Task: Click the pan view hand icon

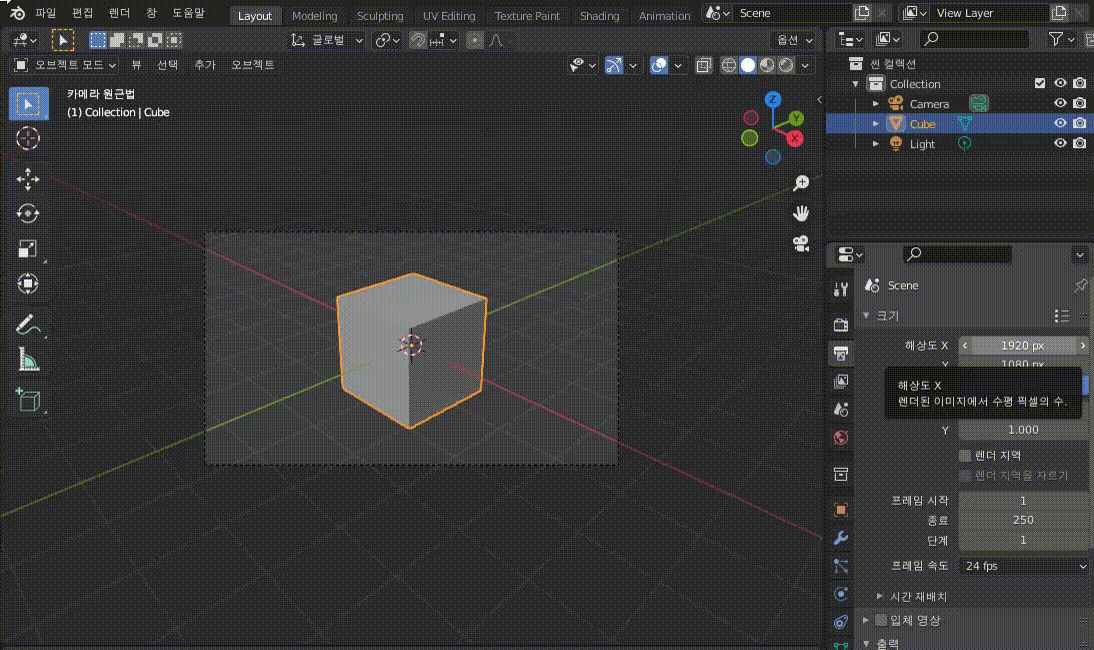Action: [801, 213]
